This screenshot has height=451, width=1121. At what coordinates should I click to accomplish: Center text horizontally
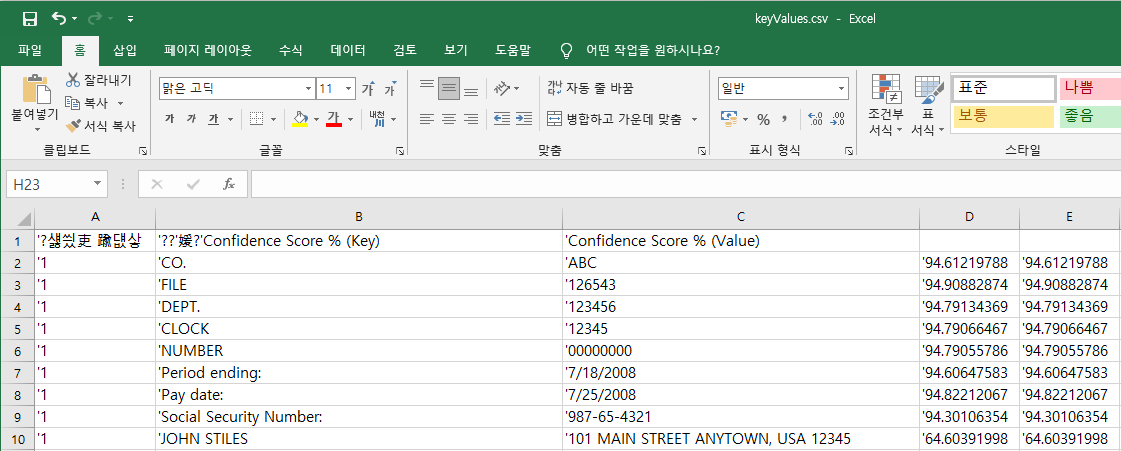[449, 119]
